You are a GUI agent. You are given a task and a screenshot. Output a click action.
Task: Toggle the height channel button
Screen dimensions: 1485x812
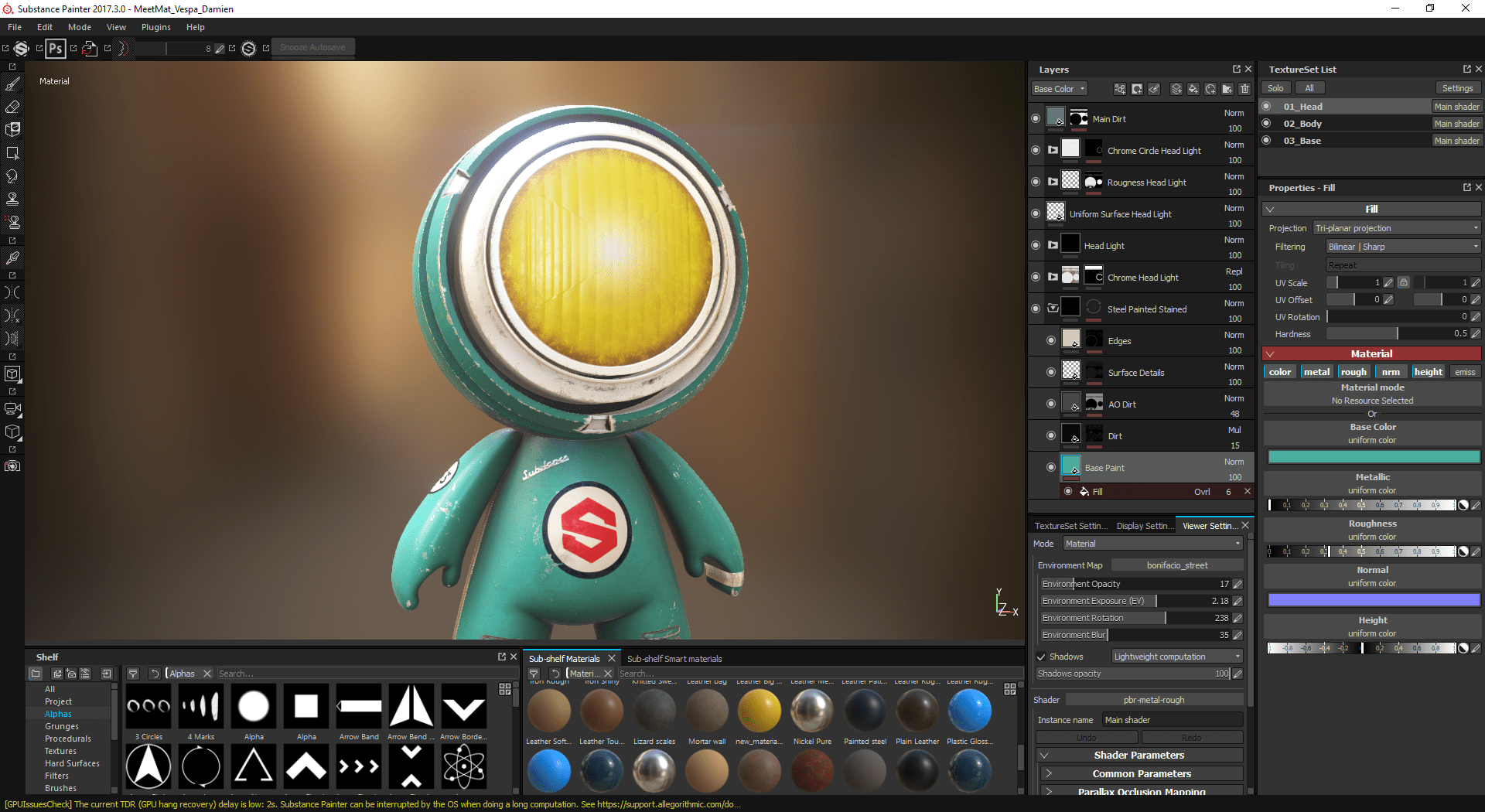coord(1428,372)
